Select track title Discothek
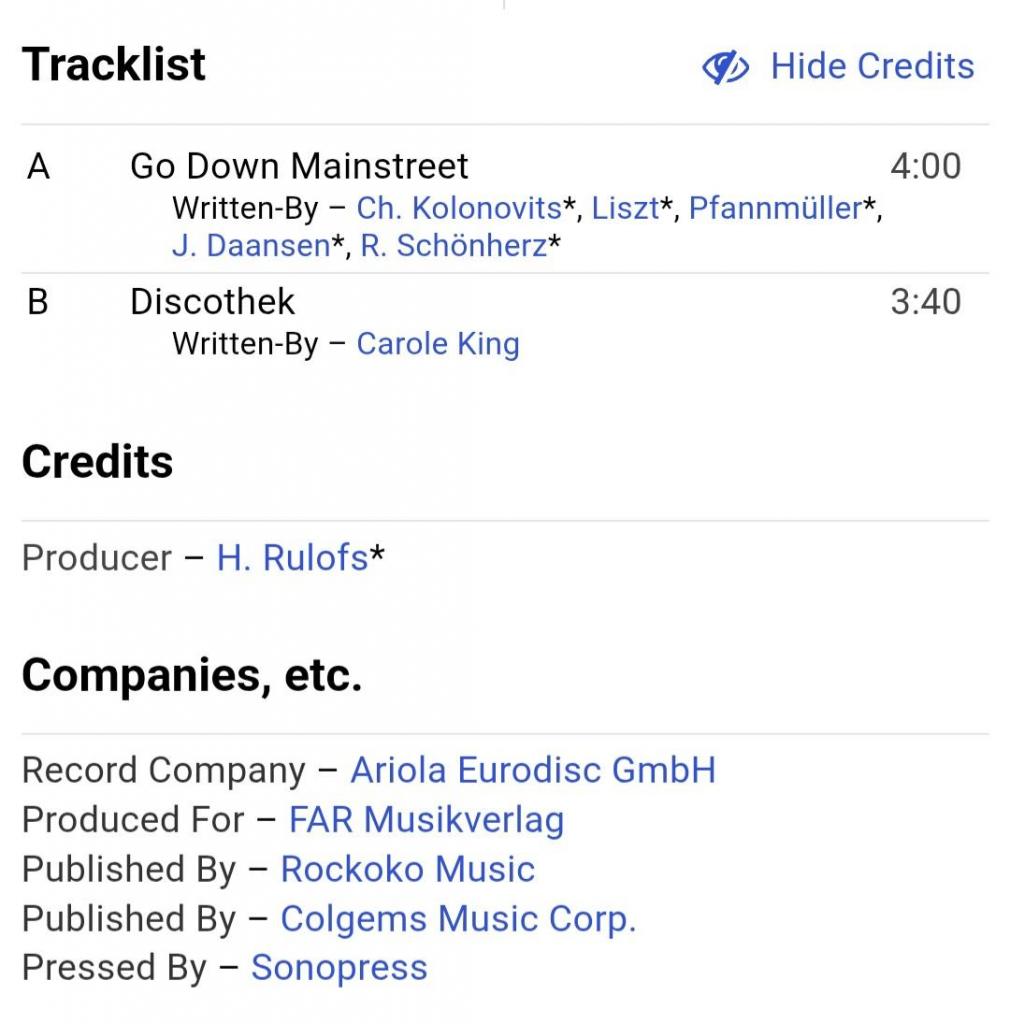The width and height of the screenshot is (1010, 1024). click(213, 302)
